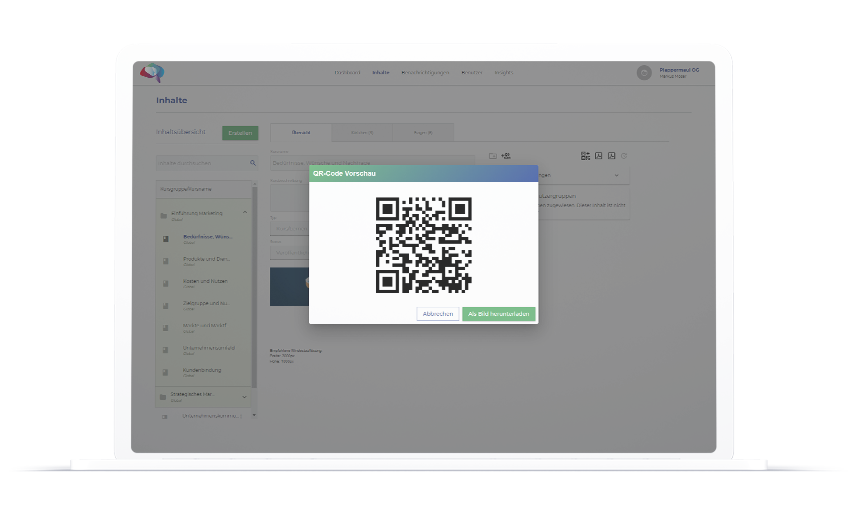860x529 pixels.
Task: Click 'Als Bild herunterladen' button
Action: [x=499, y=314]
